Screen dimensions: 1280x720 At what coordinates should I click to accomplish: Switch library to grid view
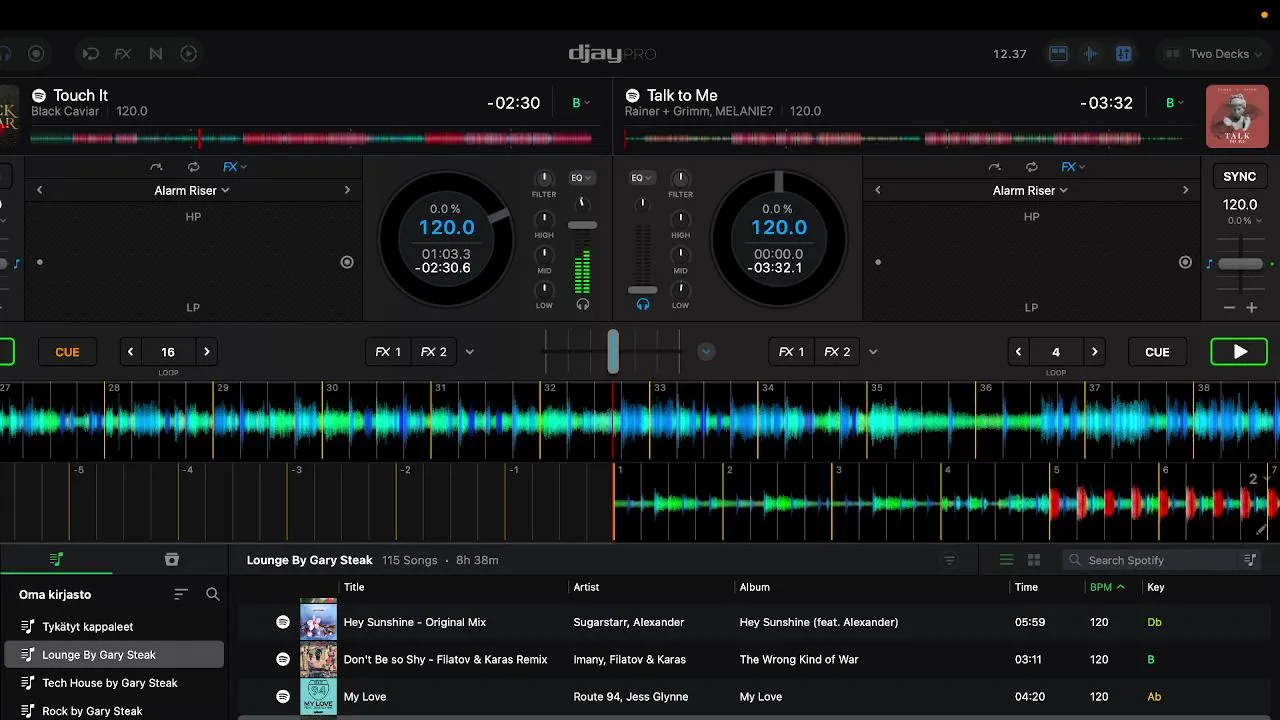point(1034,560)
